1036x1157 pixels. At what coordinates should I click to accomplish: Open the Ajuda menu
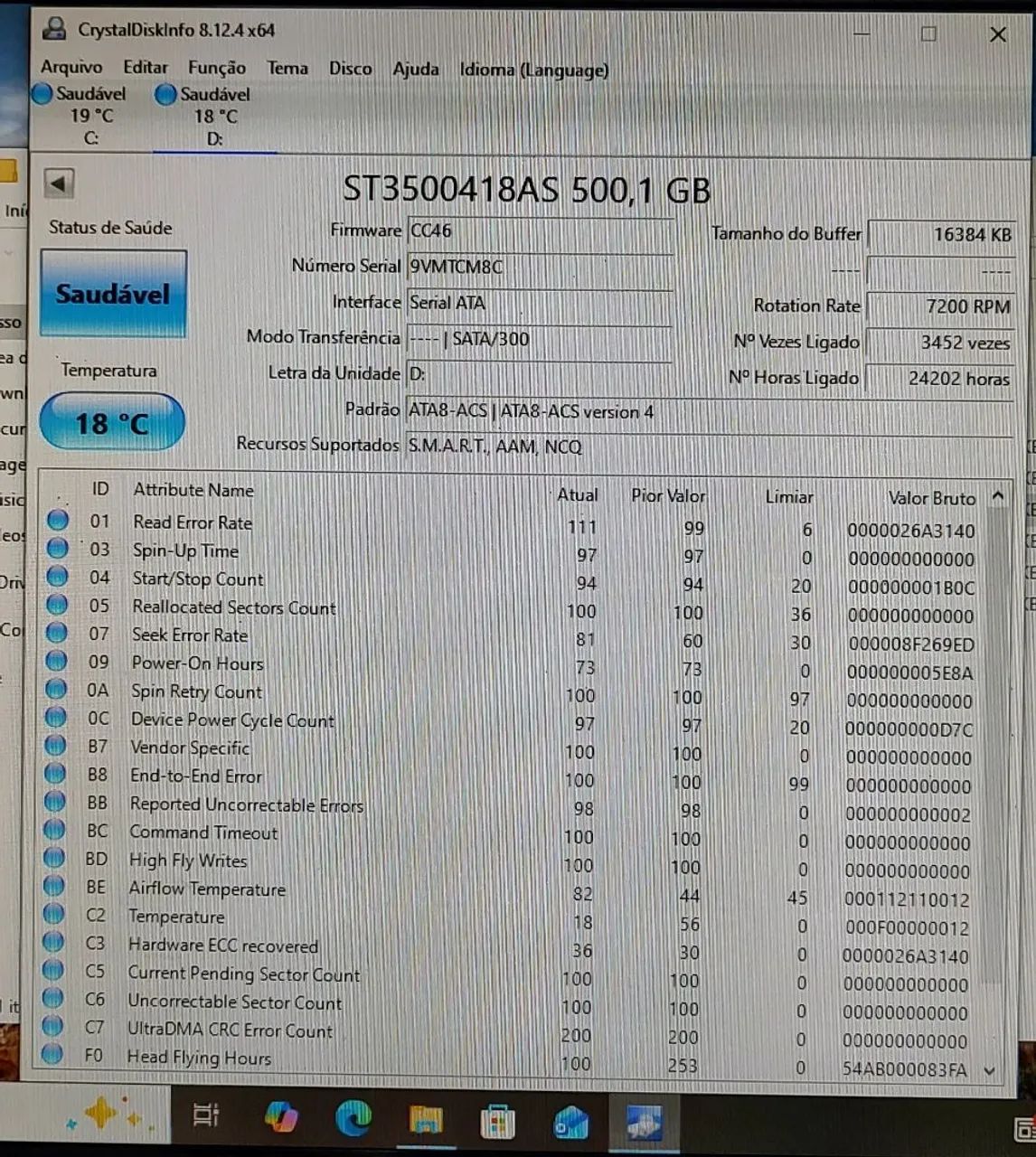tap(416, 69)
